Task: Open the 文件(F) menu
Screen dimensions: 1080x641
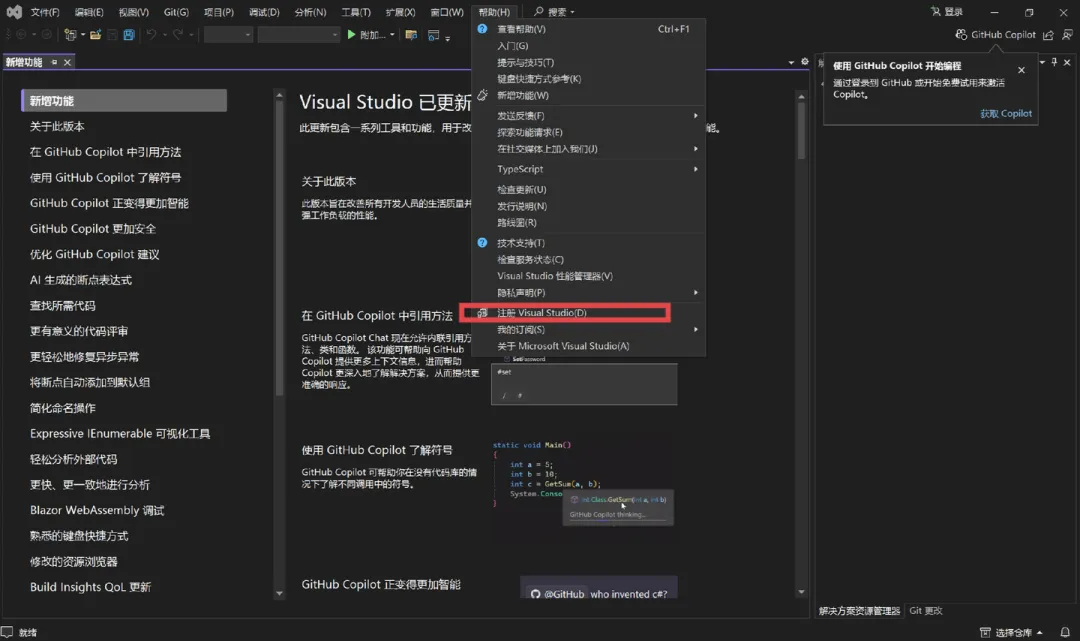Action: click(45, 12)
